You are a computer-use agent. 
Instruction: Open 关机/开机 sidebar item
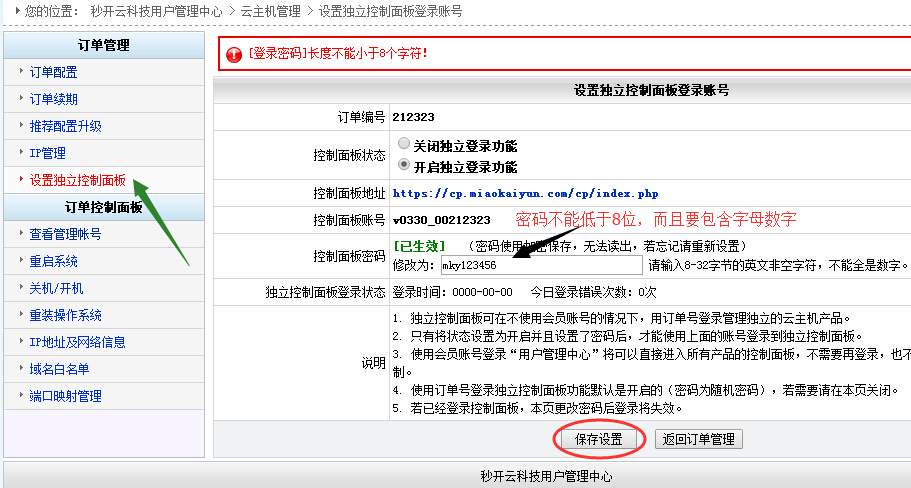tap(55, 288)
